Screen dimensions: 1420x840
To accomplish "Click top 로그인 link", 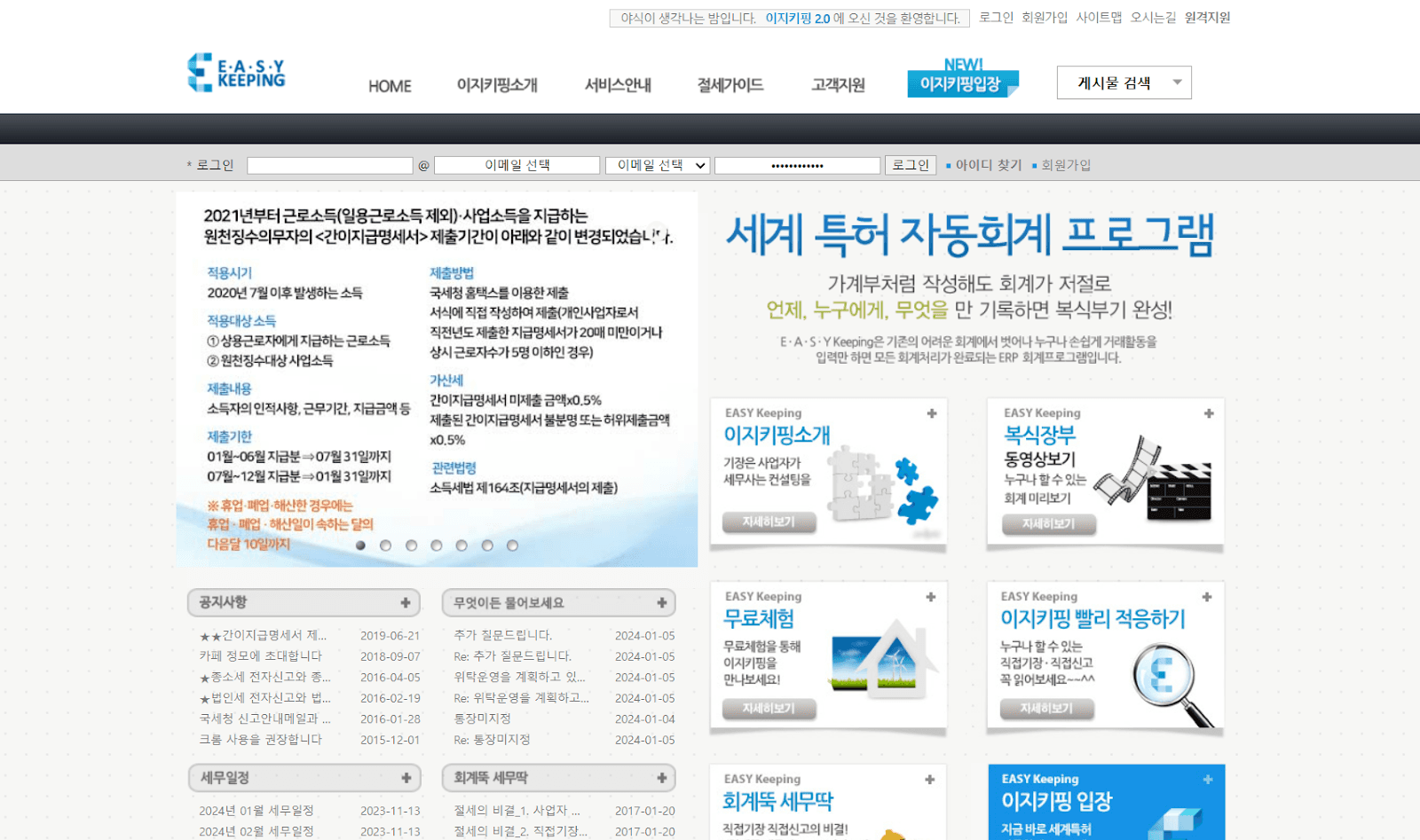I will point(996,18).
